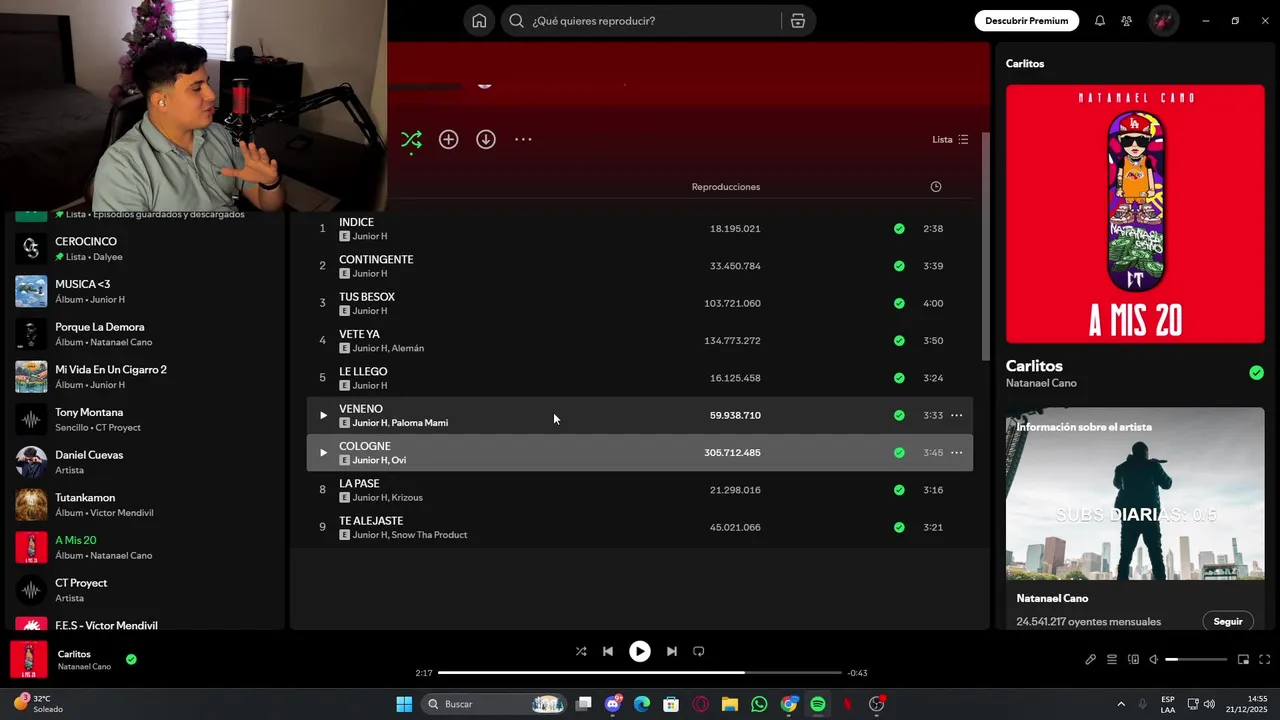Play the COLOGNE track
This screenshot has width=1280, height=720.
[323, 453]
